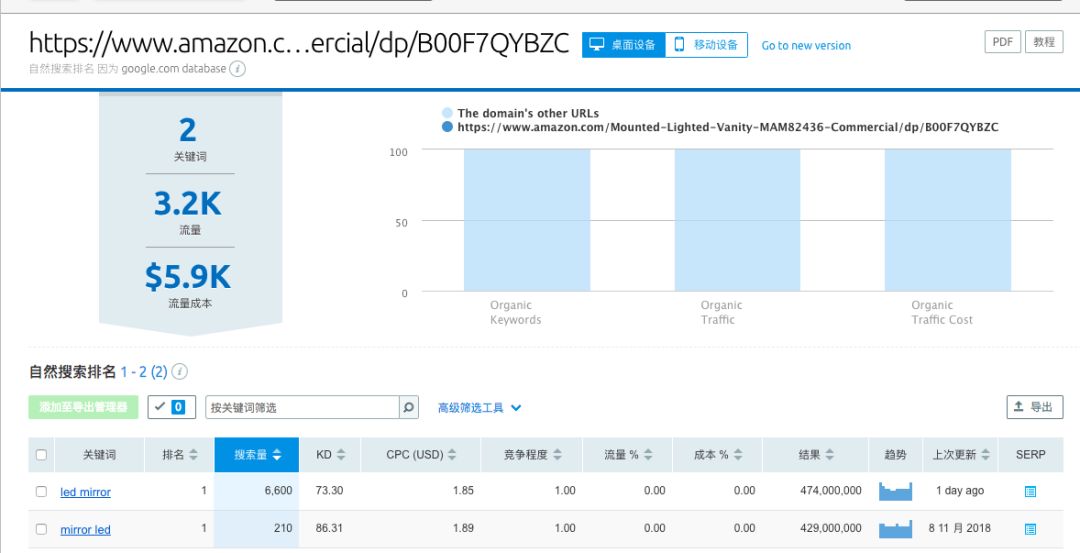Click info icon beside 自然搜索排名 heading

(180, 372)
